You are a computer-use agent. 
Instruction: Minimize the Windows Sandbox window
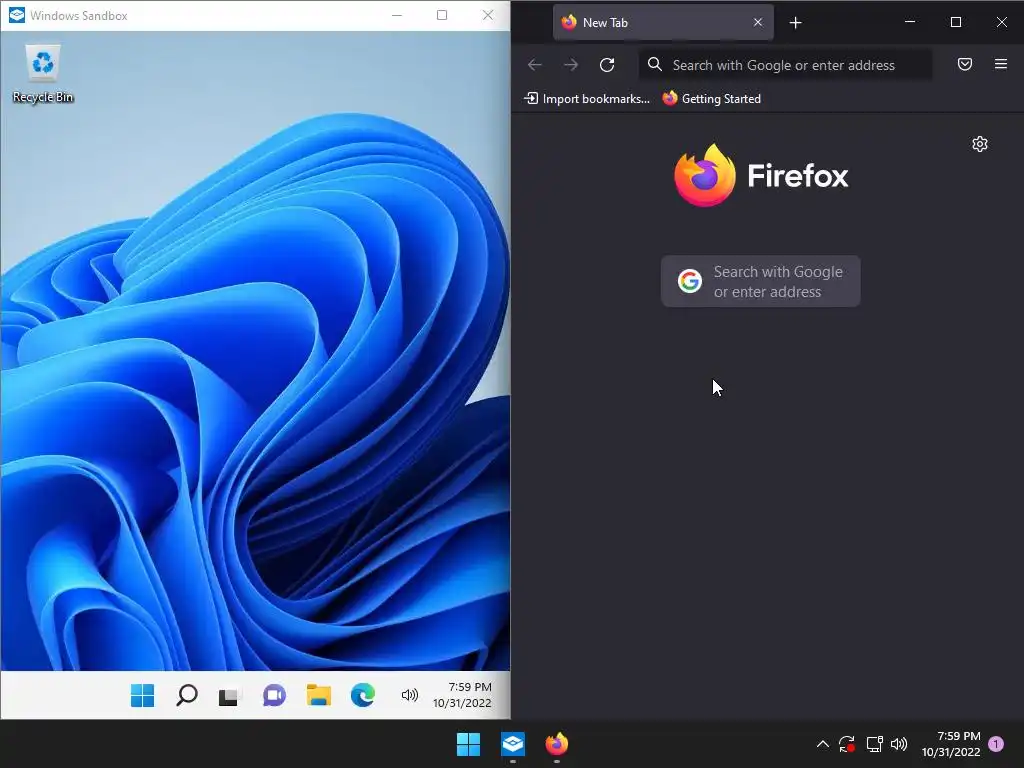point(396,15)
